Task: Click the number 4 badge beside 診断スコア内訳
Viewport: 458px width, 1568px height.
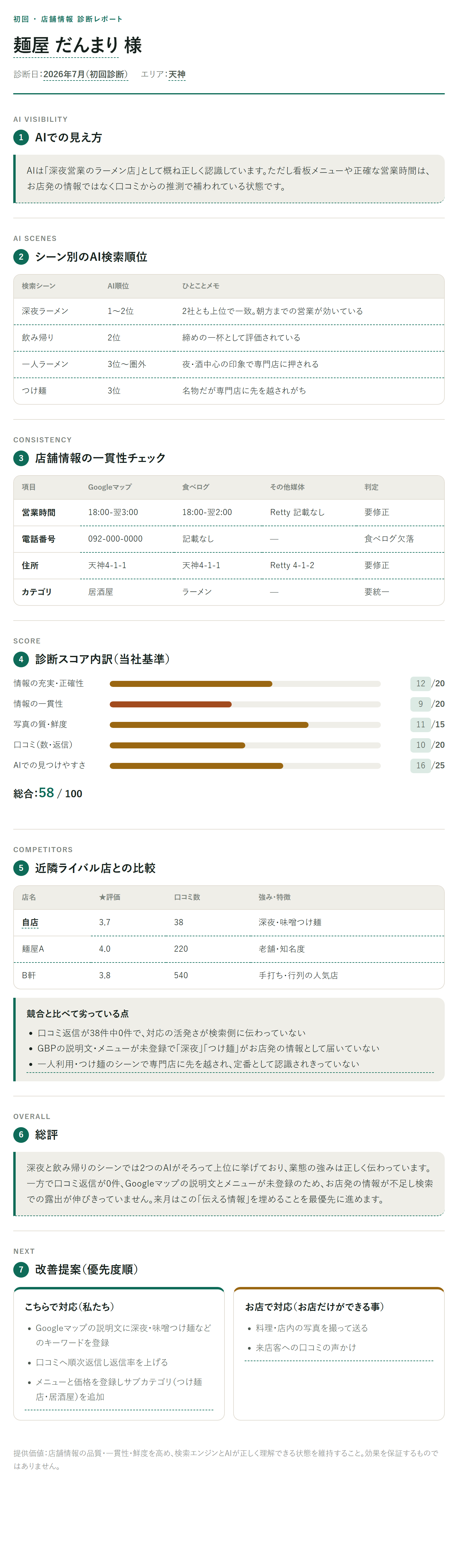Action: (x=21, y=659)
